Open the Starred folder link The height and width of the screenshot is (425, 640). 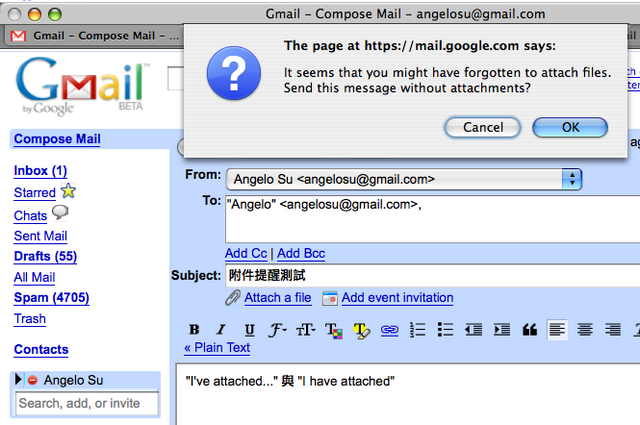pos(35,193)
